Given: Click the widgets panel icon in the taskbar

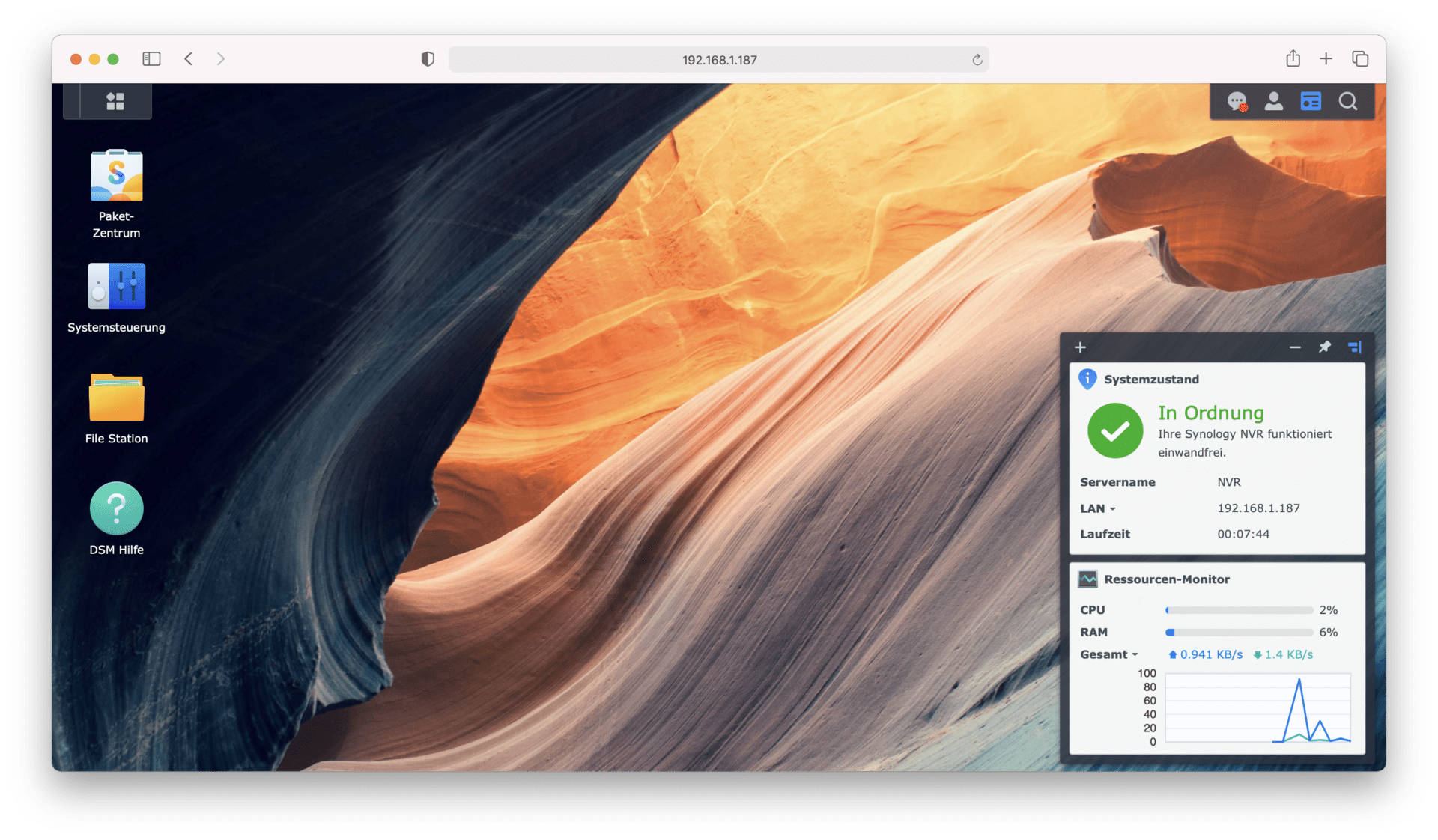Looking at the screenshot, I should click(x=1310, y=101).
